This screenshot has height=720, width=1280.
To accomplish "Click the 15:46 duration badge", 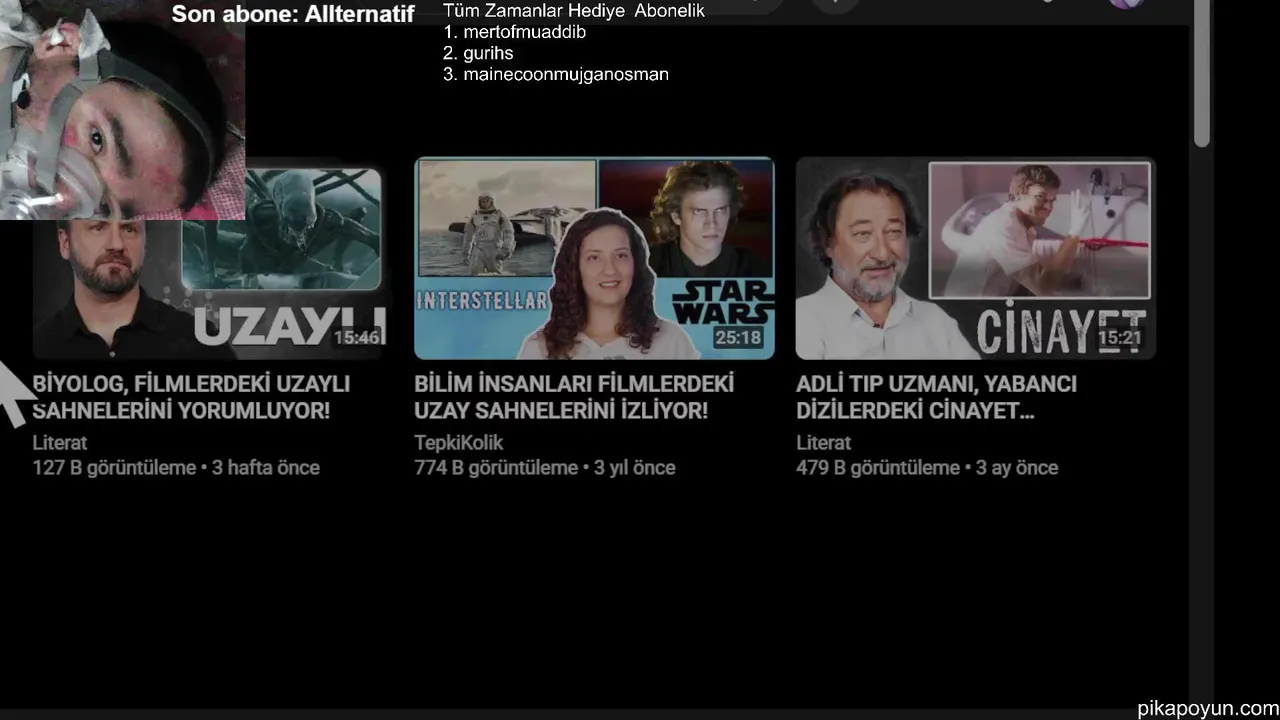I will coord(357,338).
